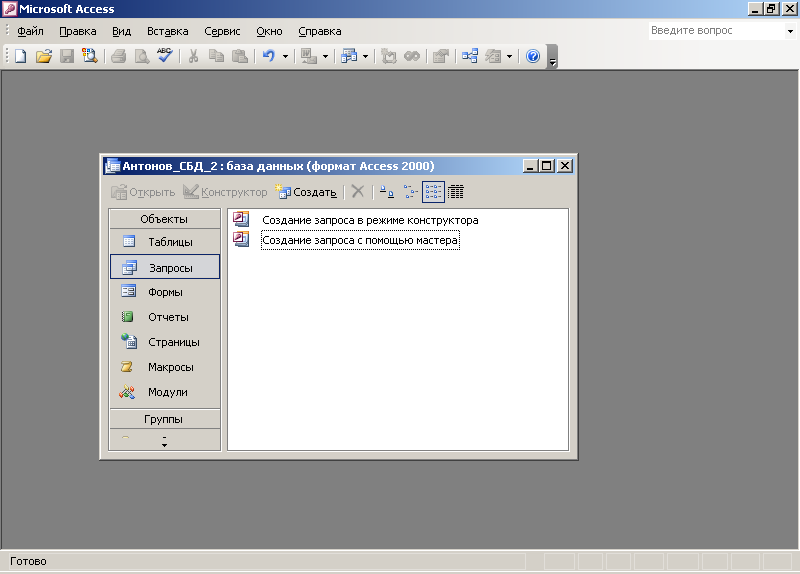Image resolution: width=800 pixels, height=574 pixels.
Task: Open the Окно menu
Action: (x=269, y=31)
